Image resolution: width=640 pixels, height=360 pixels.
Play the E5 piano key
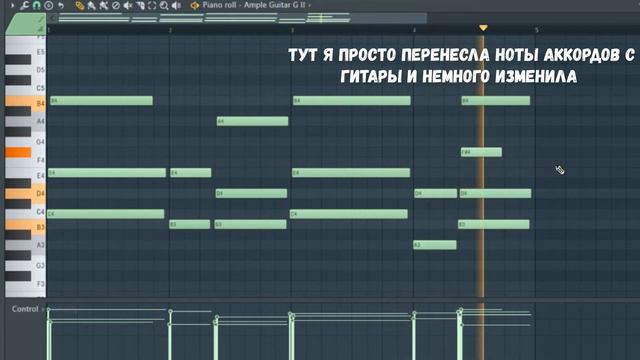(25, 51)
